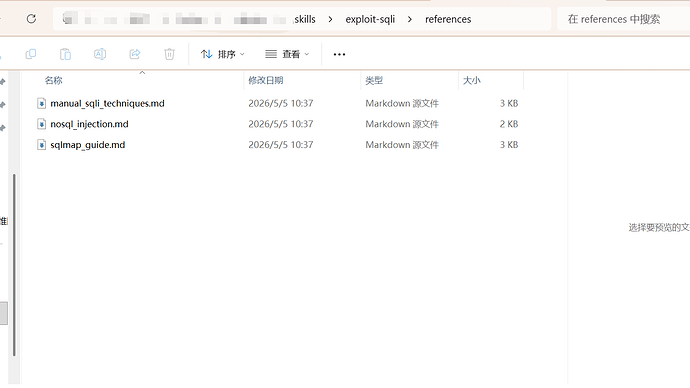Screen dimensions: 690x388
Task: Navigate to the exploit-sqli breadcrumb folder
Action: click(x=370, y=19)
